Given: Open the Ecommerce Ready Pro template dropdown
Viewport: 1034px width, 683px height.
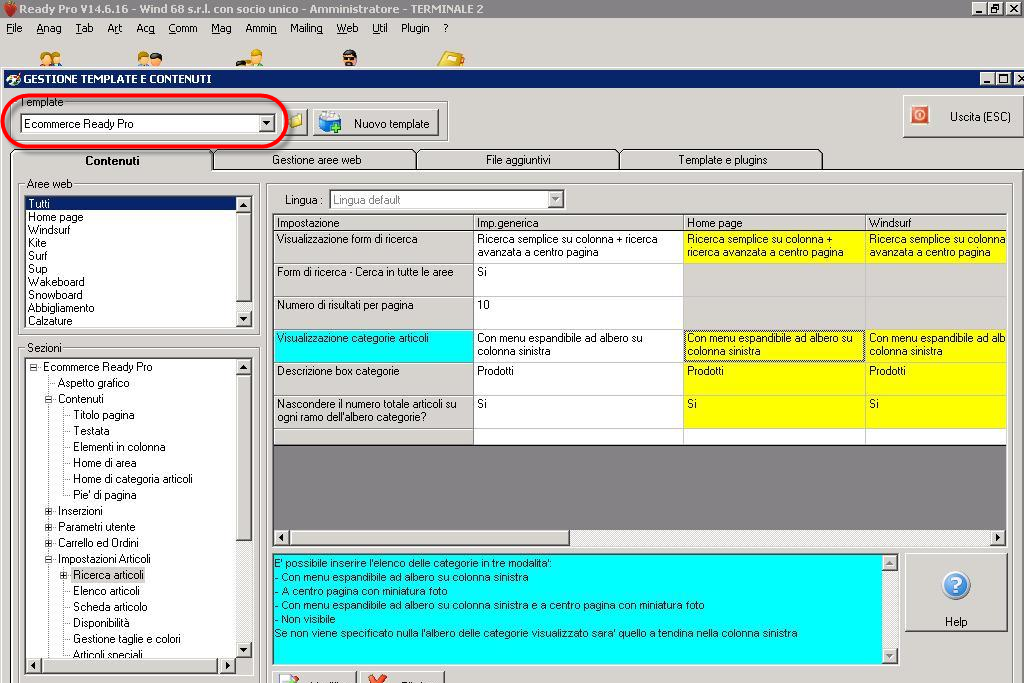Looking at the screenshot, I should coord(266,124).
